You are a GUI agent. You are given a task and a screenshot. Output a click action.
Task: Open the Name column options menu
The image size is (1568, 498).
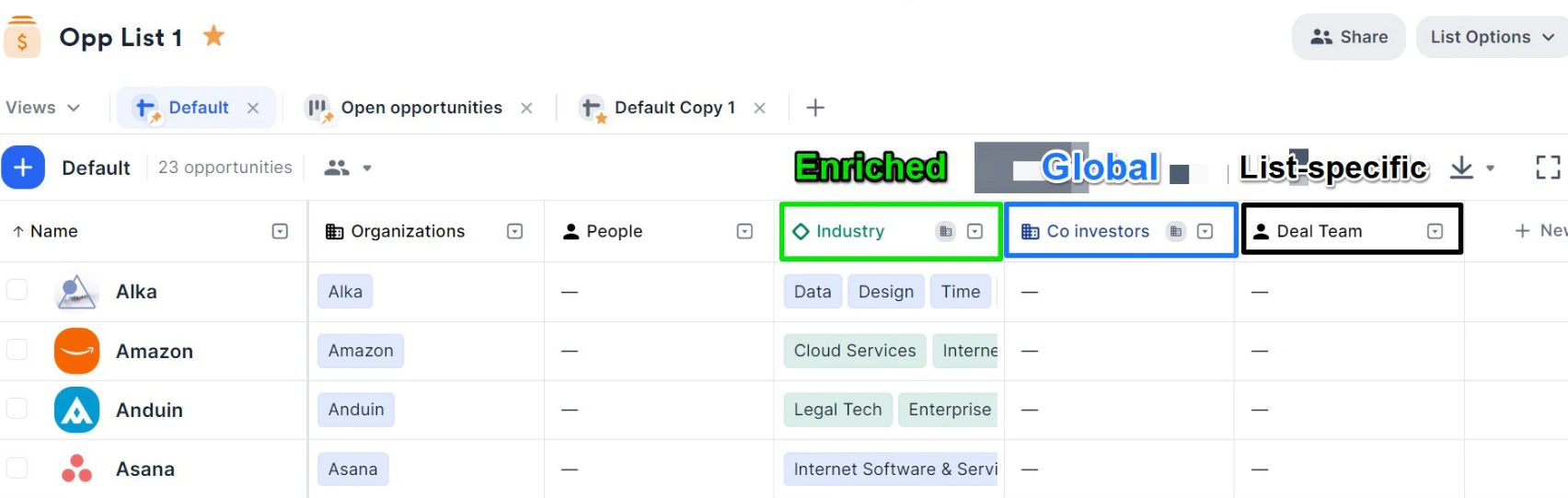pos(280,231)
